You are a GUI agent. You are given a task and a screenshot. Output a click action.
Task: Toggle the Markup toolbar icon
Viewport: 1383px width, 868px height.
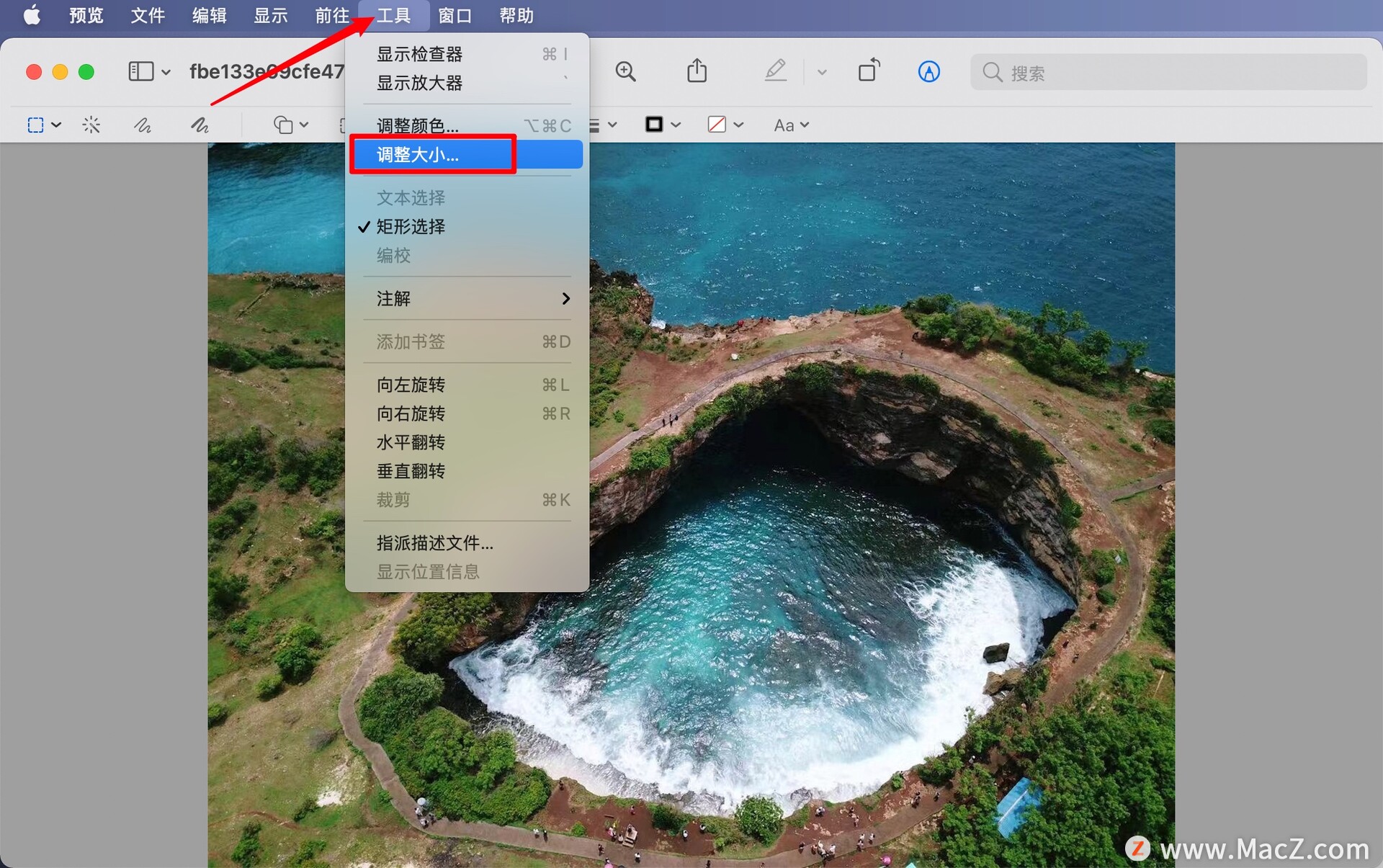point(929,71)
